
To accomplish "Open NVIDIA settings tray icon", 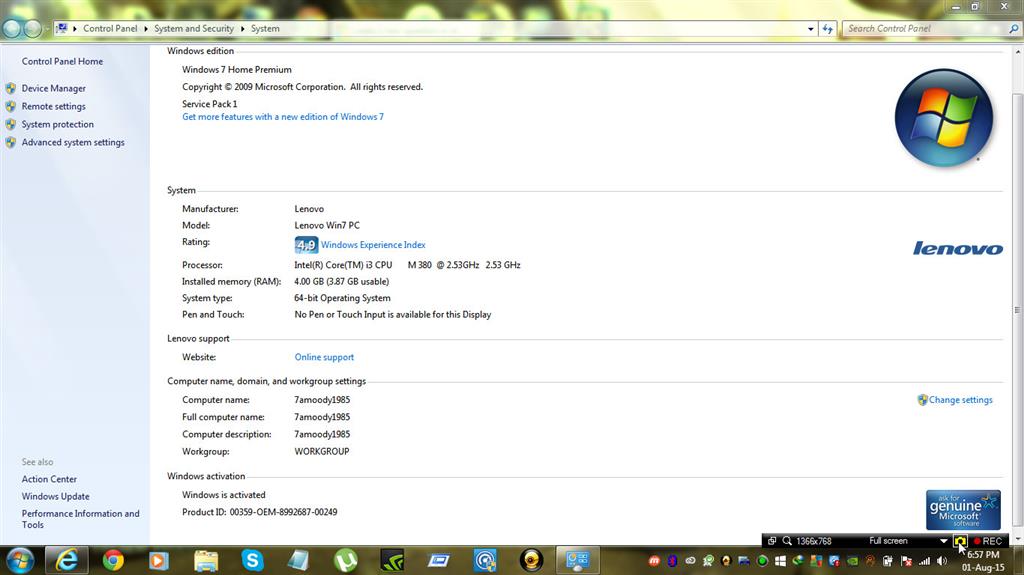I will tap(852, 561).
